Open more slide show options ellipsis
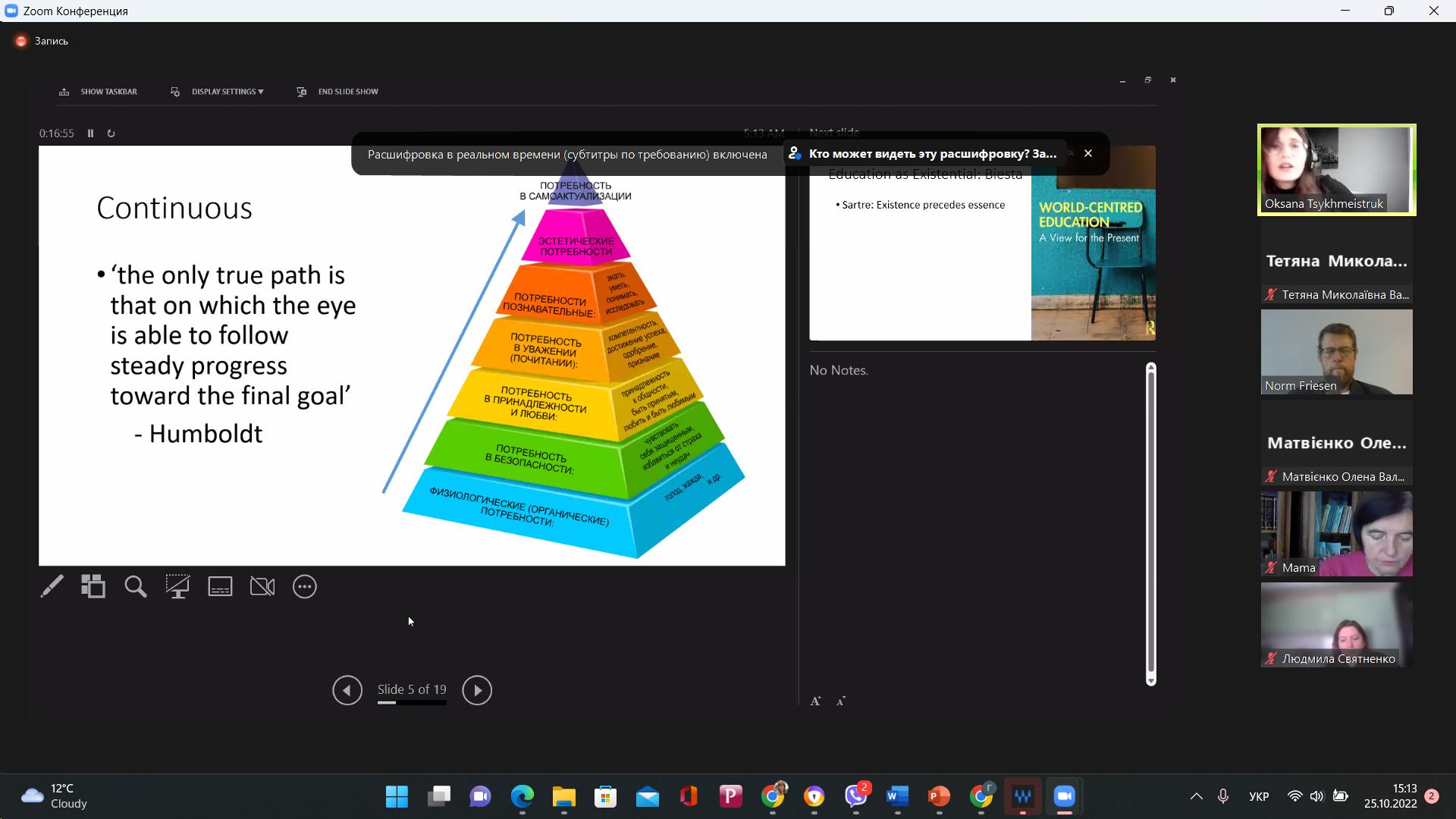This screenshot has width=1456, height=819. click(x=305, y=586)
